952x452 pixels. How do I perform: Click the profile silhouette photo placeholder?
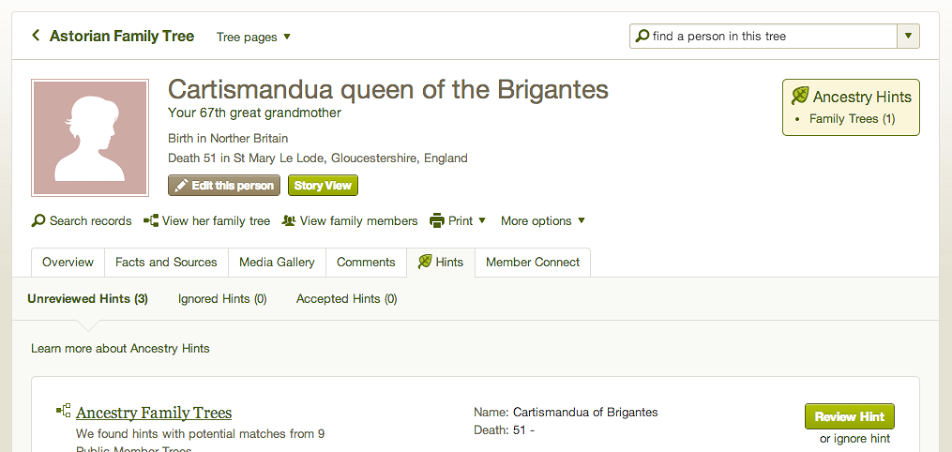click(90, 138)
